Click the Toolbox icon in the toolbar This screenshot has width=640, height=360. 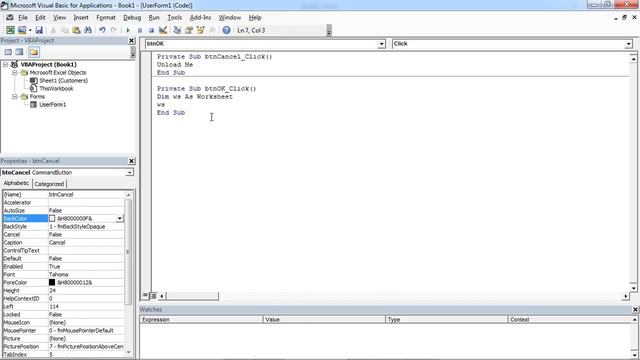tap(212, 30)
